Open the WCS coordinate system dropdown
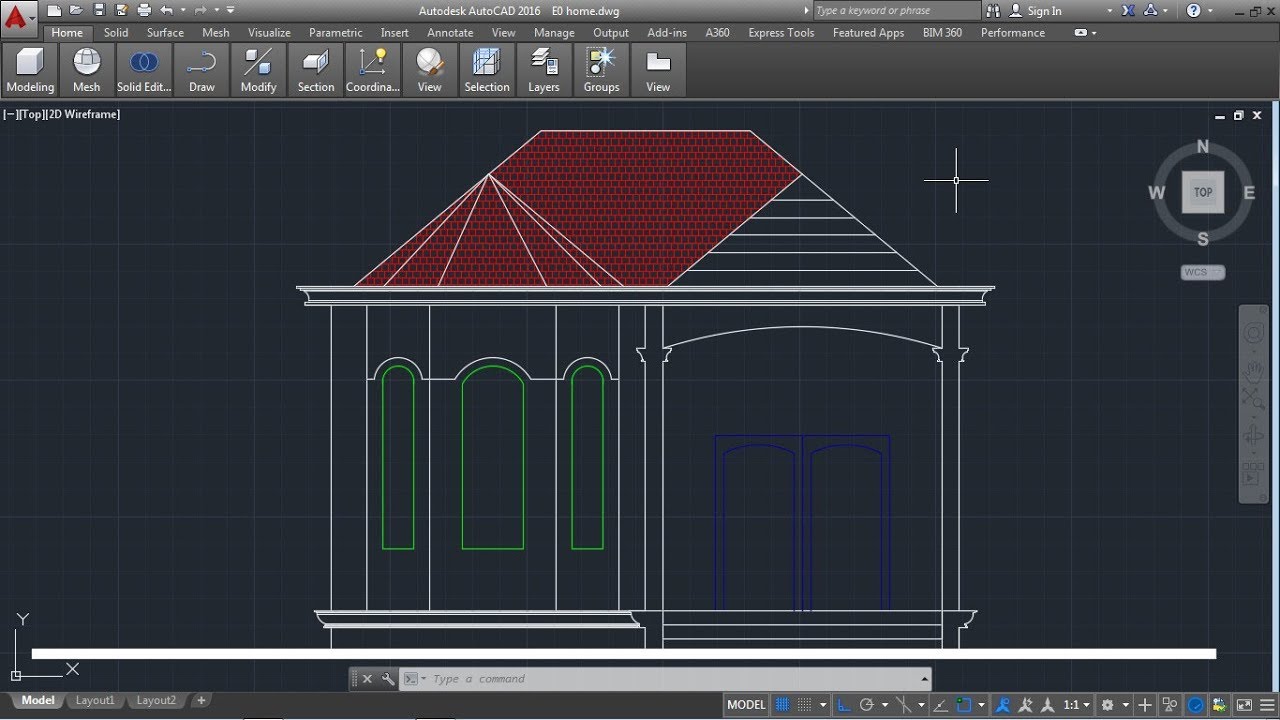 point(1202,272)
